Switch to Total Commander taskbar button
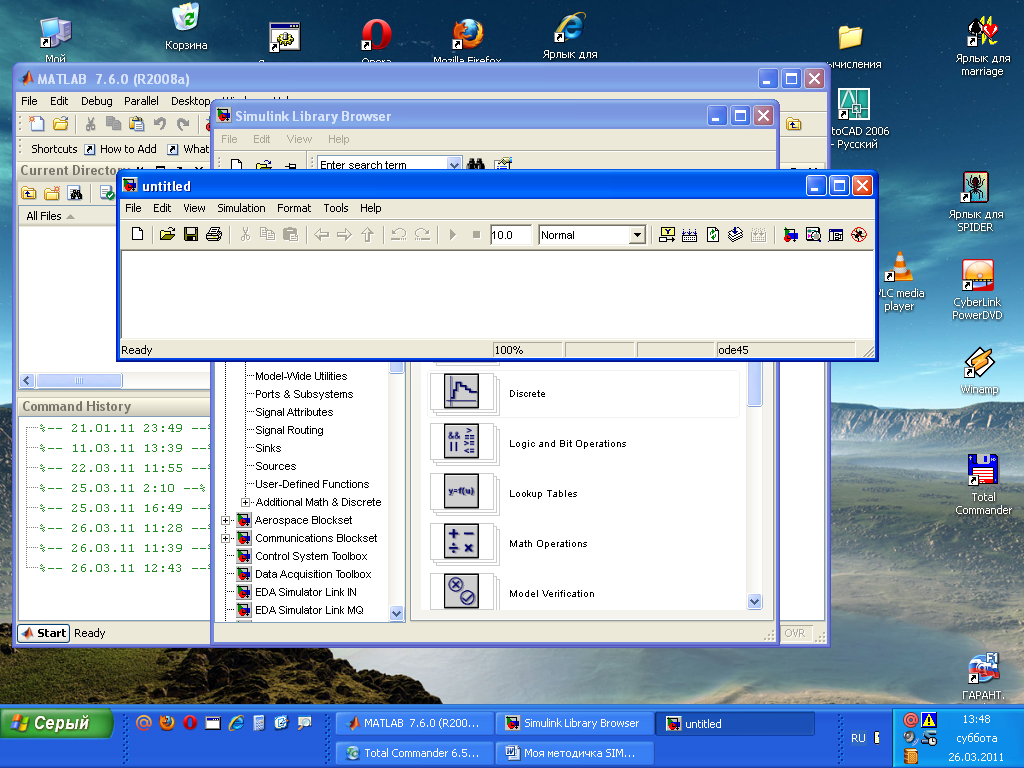 pyautogui.click(x=414, y=753)
